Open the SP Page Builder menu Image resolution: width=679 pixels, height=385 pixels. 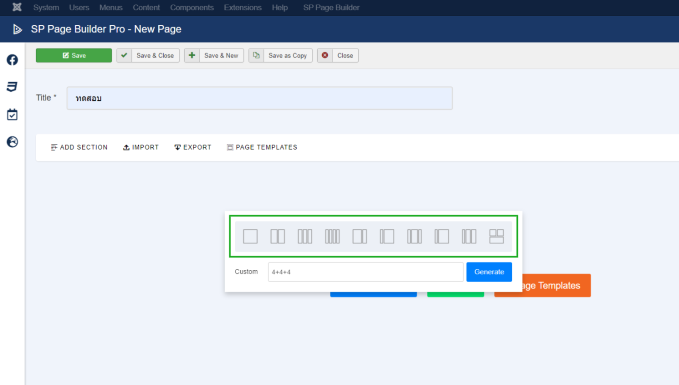[331, 7]
